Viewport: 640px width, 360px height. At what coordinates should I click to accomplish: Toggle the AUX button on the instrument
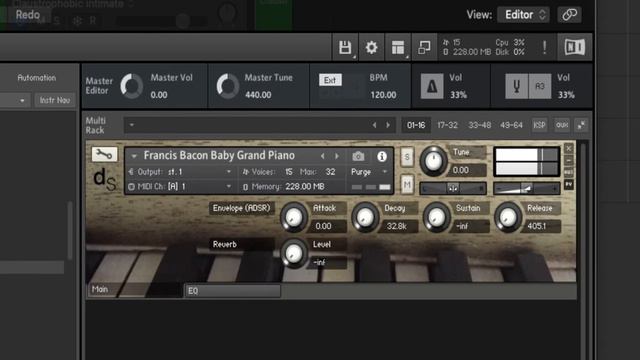click(x=569, y=172)
